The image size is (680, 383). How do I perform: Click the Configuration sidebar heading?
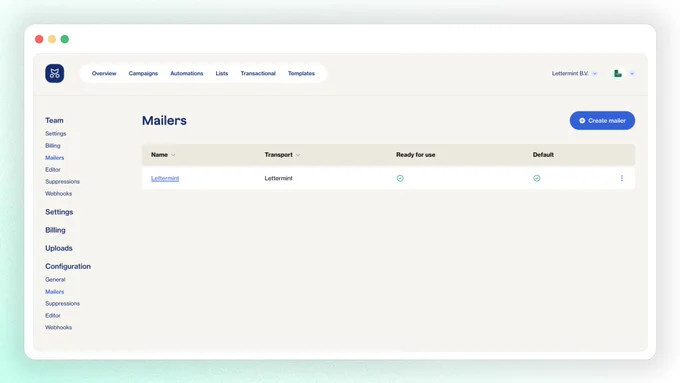pyautogui.click(x=68, y=266)
